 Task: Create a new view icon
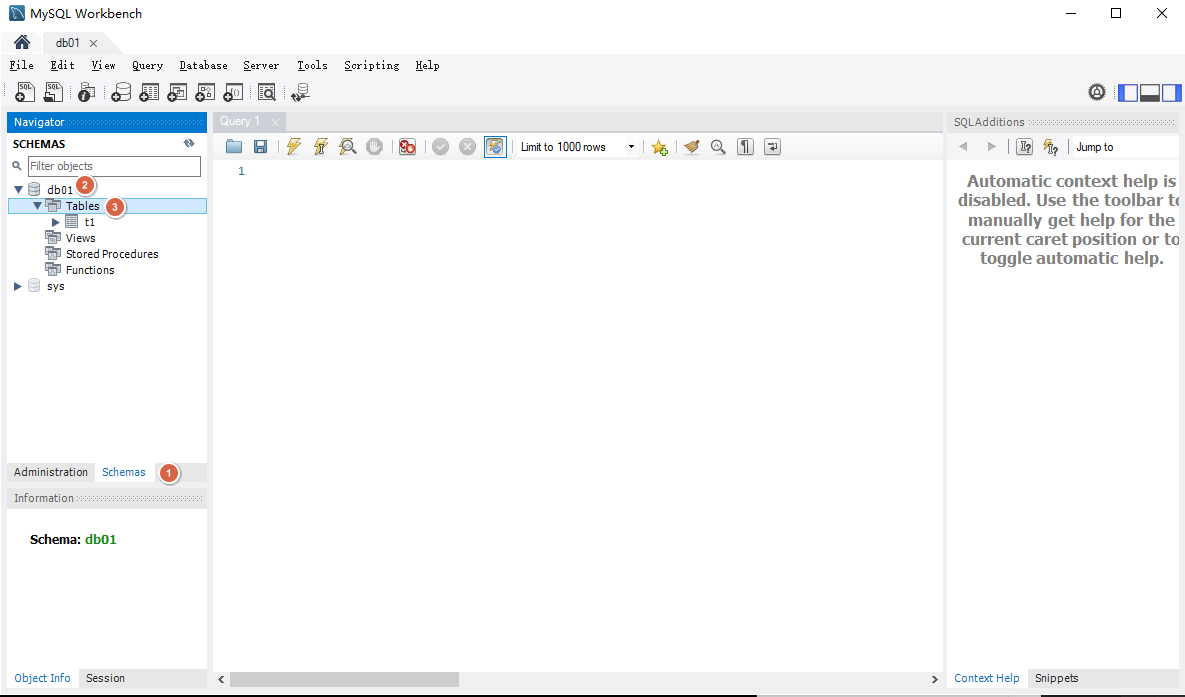click(x=177, y=92)
